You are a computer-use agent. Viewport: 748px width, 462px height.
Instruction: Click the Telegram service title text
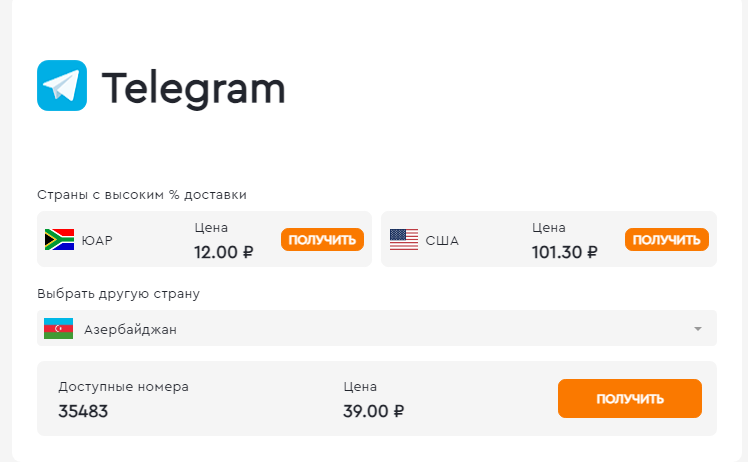click(193, 88)
